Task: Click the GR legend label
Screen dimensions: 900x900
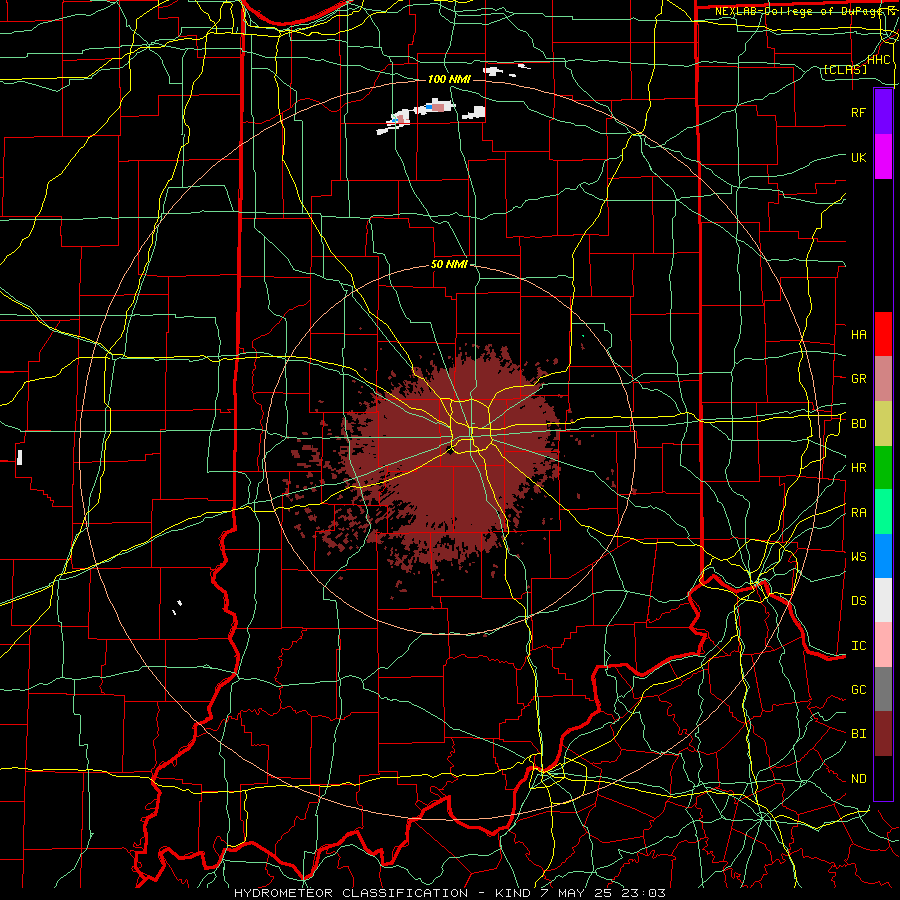Action: click(858, 379)
